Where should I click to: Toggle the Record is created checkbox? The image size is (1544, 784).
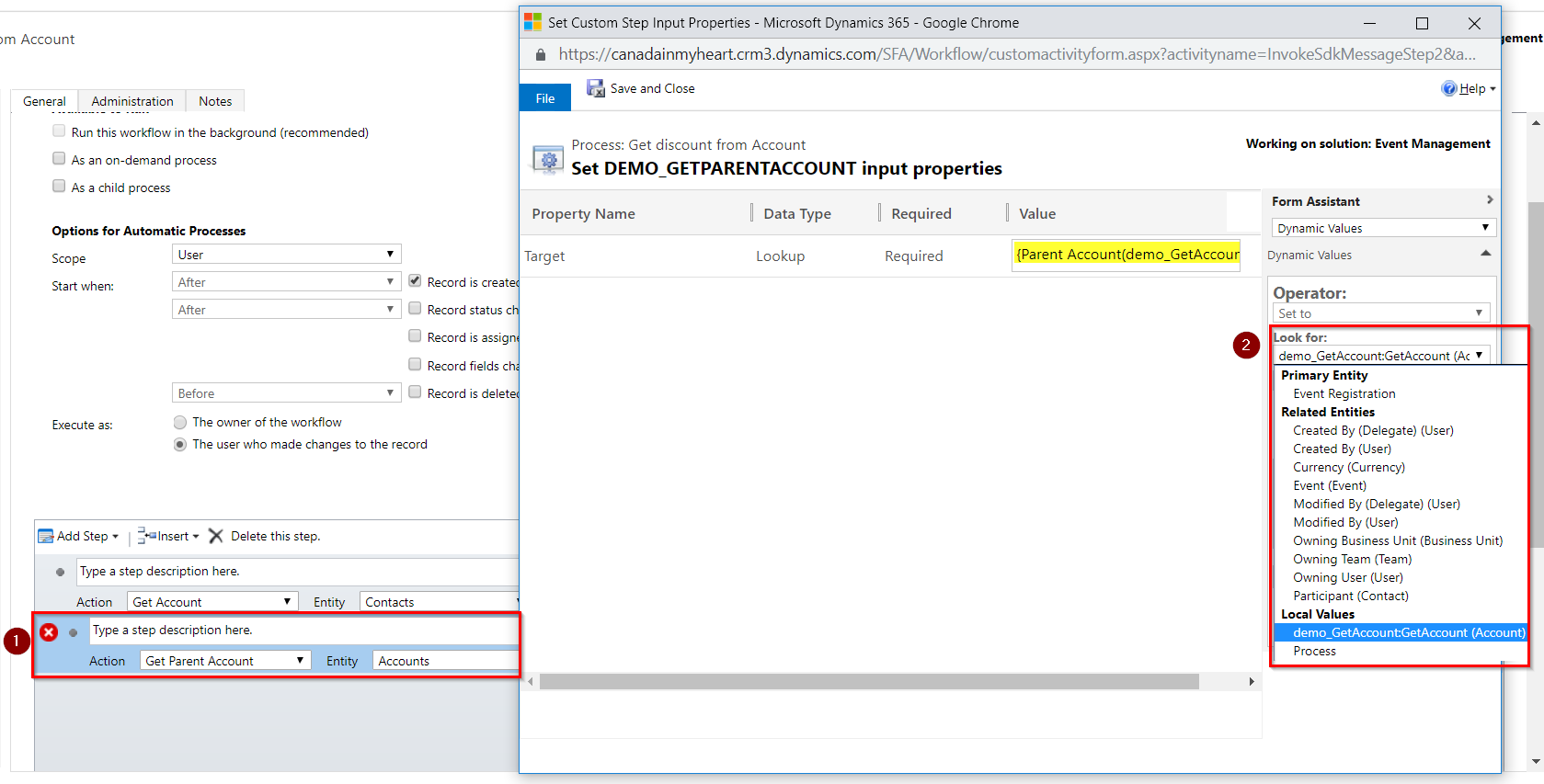point(415,281)
